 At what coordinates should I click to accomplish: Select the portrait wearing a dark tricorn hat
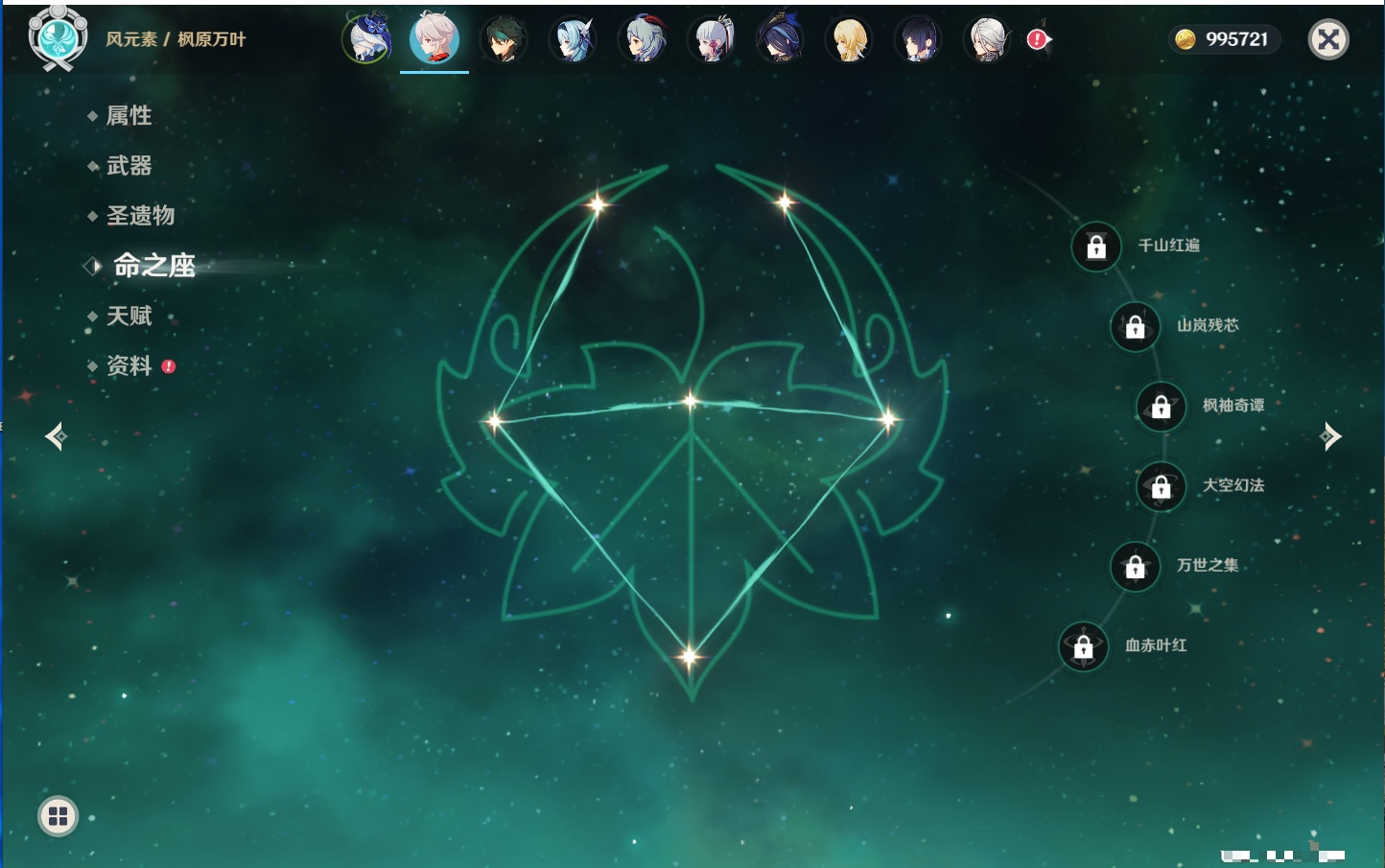click(x=780, y=39)
